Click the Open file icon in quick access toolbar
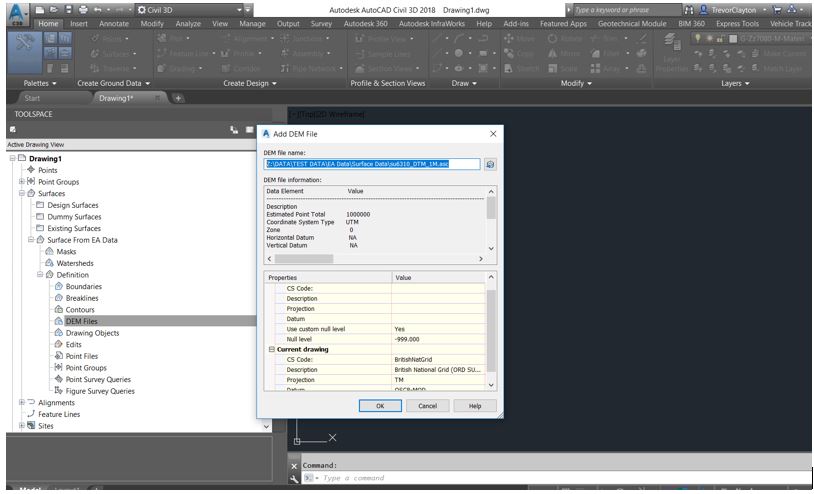 pos(54,10)
